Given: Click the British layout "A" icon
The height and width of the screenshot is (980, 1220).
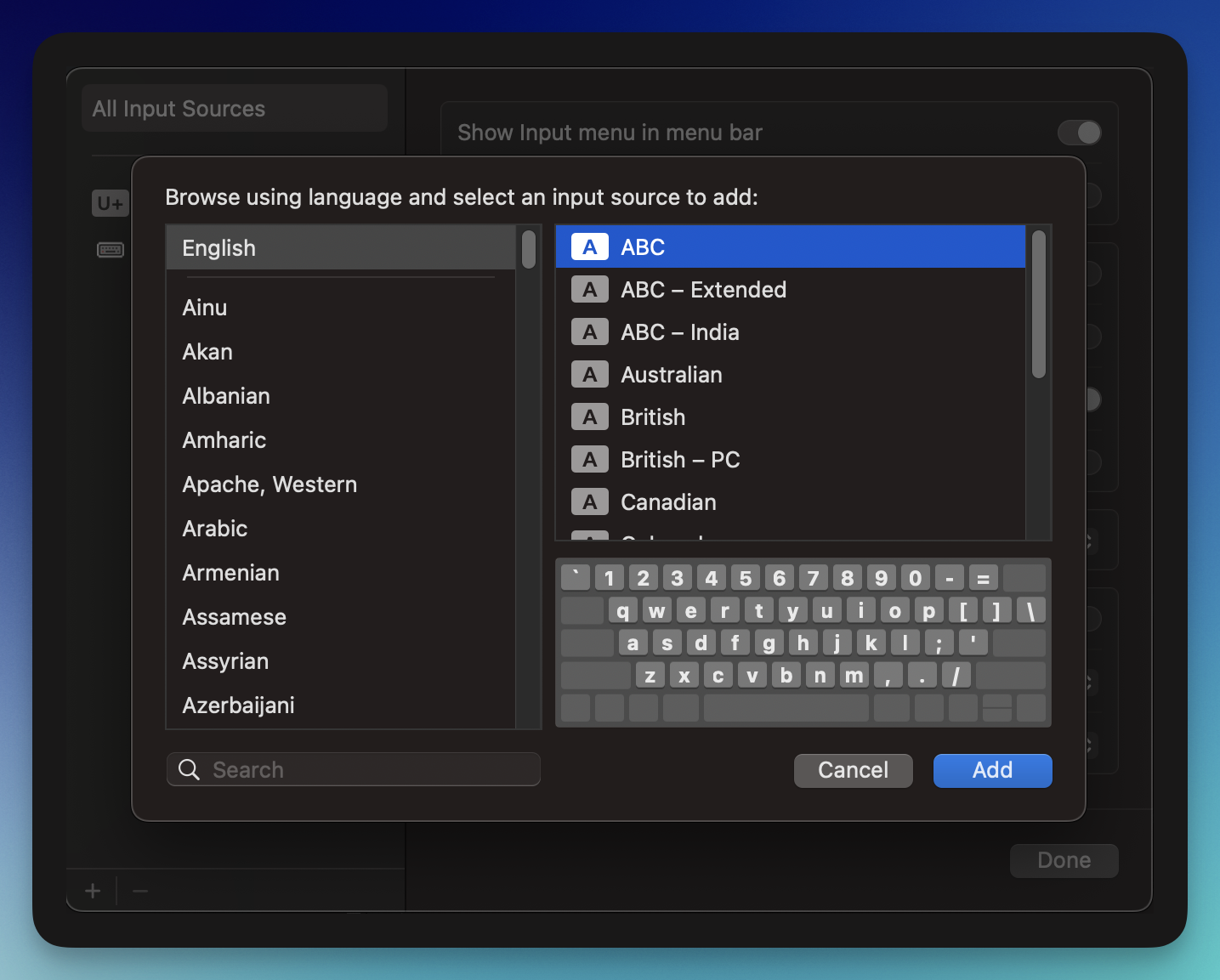Looking at the screenshot, I should point(589,416).
